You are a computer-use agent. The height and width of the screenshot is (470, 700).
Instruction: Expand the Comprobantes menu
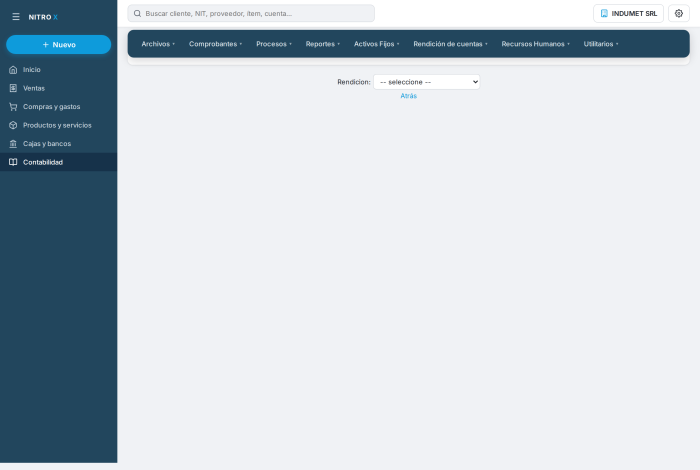click(x=215, y=44)
